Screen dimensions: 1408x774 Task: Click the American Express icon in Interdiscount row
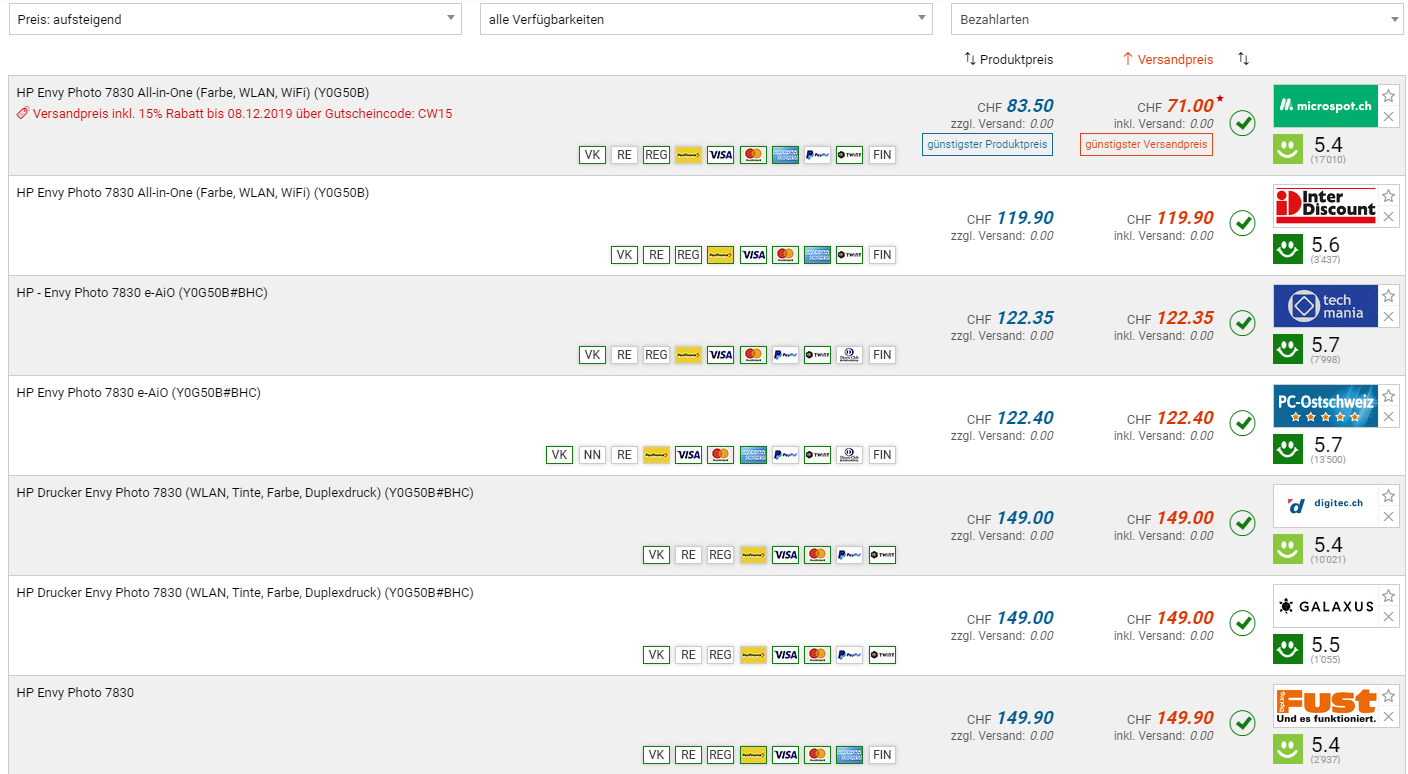(x=817, y=255)
